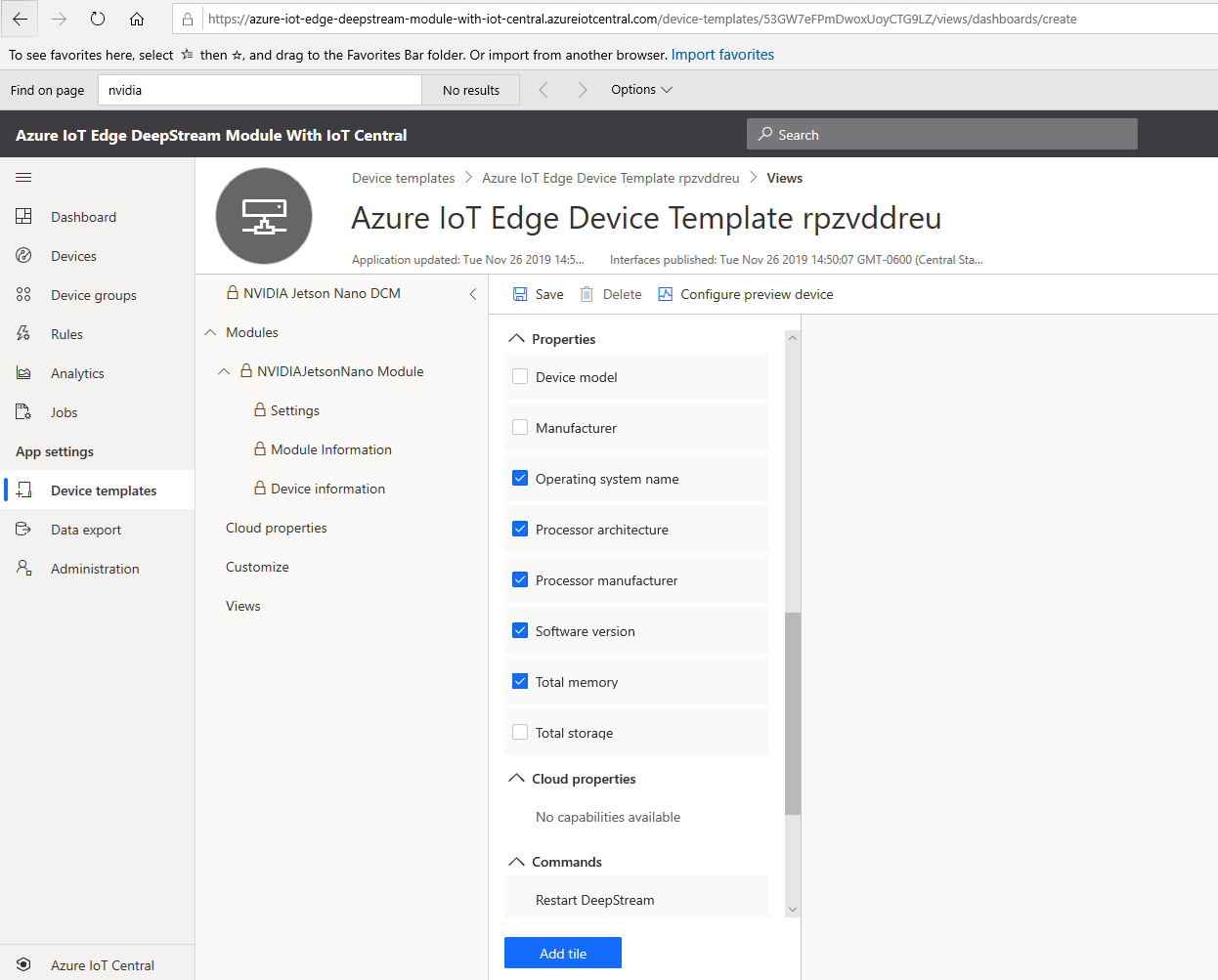The image size is (1218, 980).
Task: Click the Device templates icon in sidebar
Action: coord(23,490)
